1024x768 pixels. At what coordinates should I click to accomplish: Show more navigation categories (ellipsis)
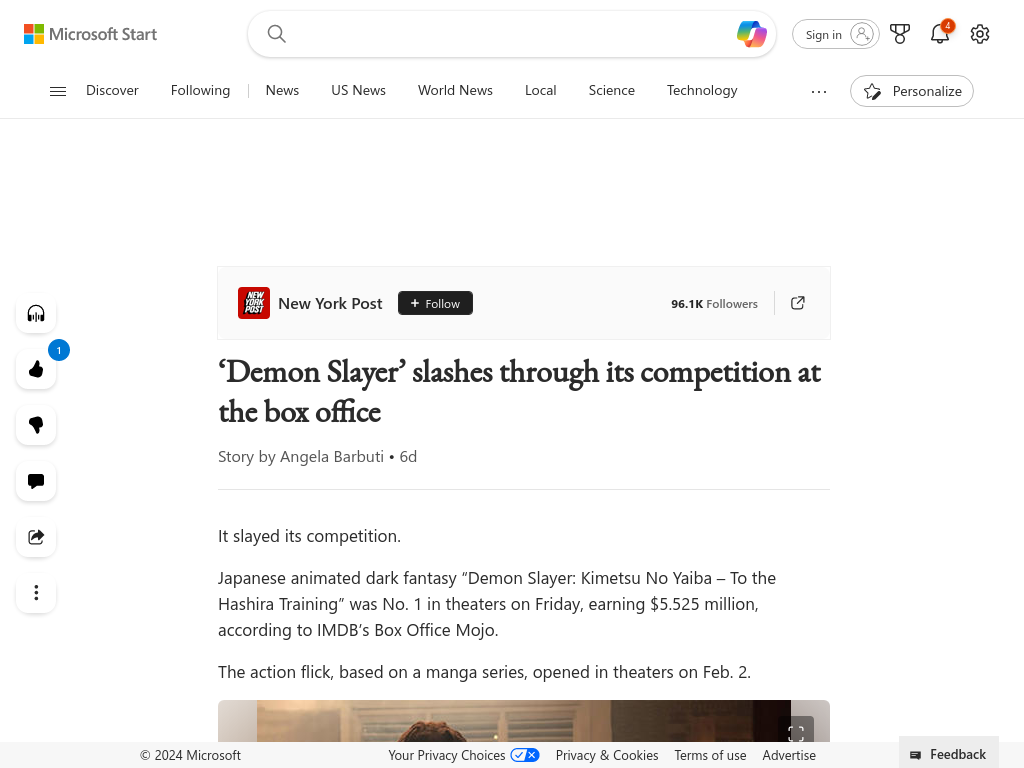(x=819, y=91)
